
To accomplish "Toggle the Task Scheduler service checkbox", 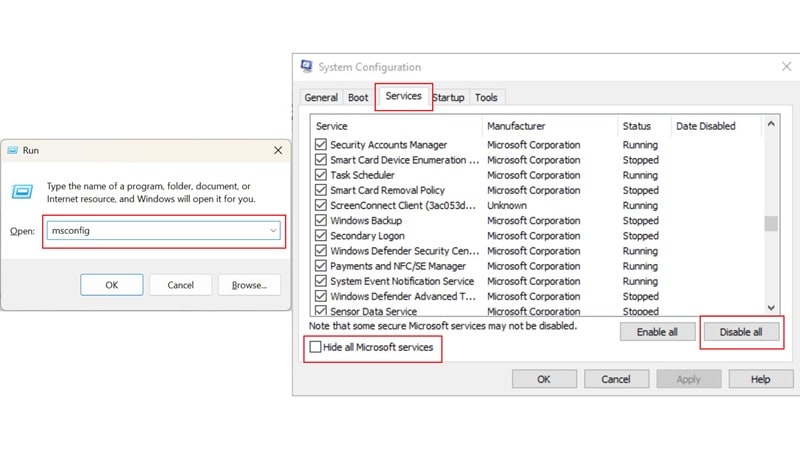I will pyautogui.click(x=320, y=175).
